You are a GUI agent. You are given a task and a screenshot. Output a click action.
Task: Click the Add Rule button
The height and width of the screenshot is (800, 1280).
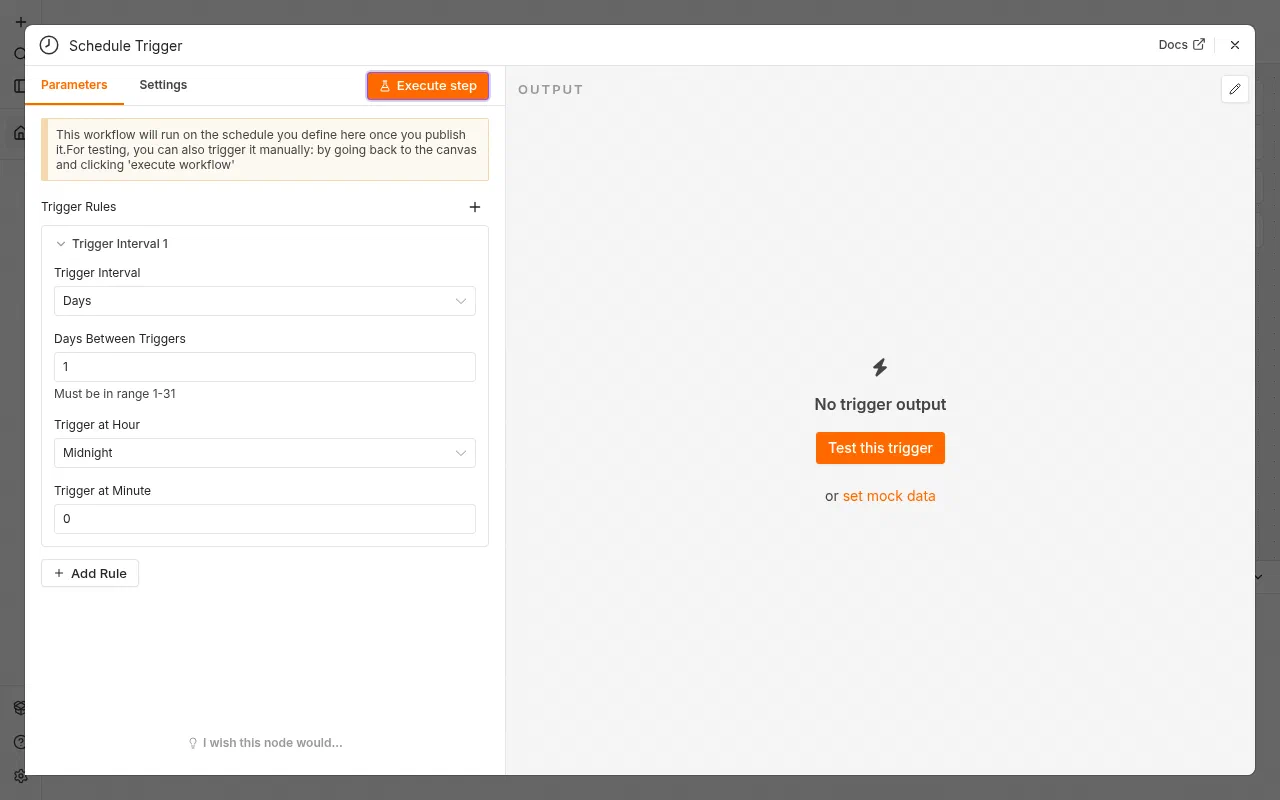[90, 573]
